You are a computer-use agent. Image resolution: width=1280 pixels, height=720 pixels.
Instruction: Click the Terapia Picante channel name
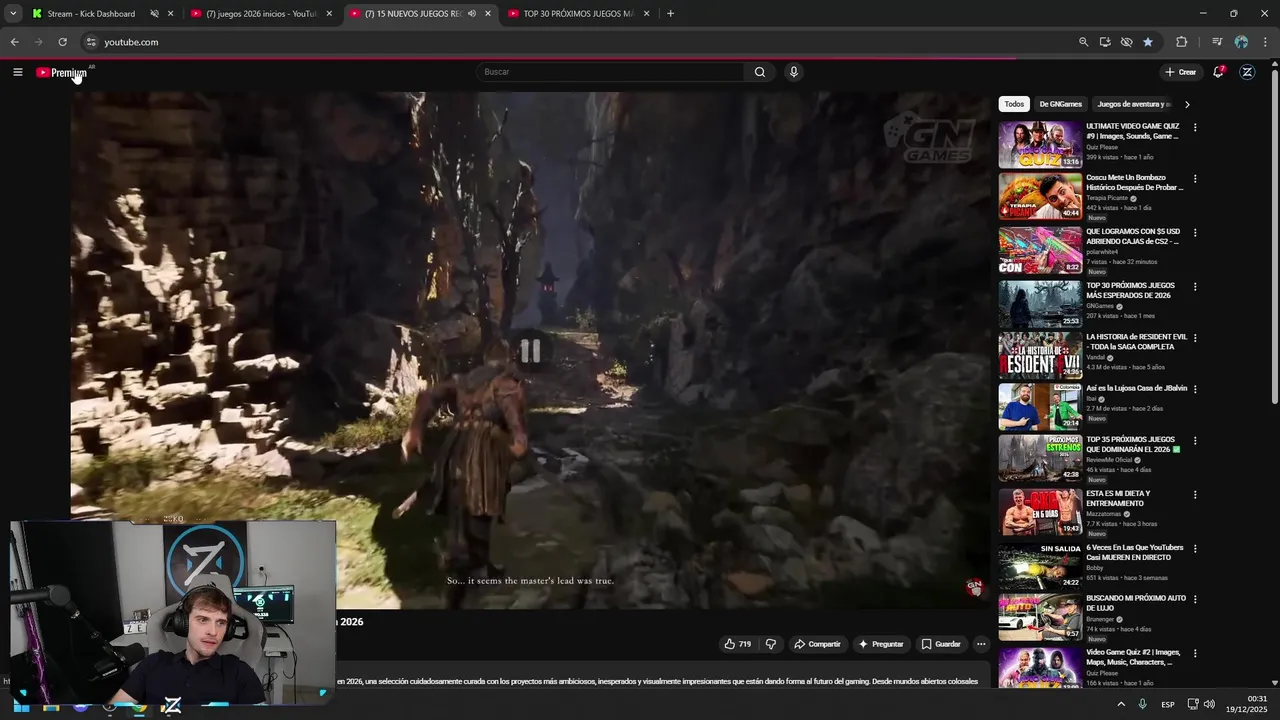click(x=1107, y=198)
